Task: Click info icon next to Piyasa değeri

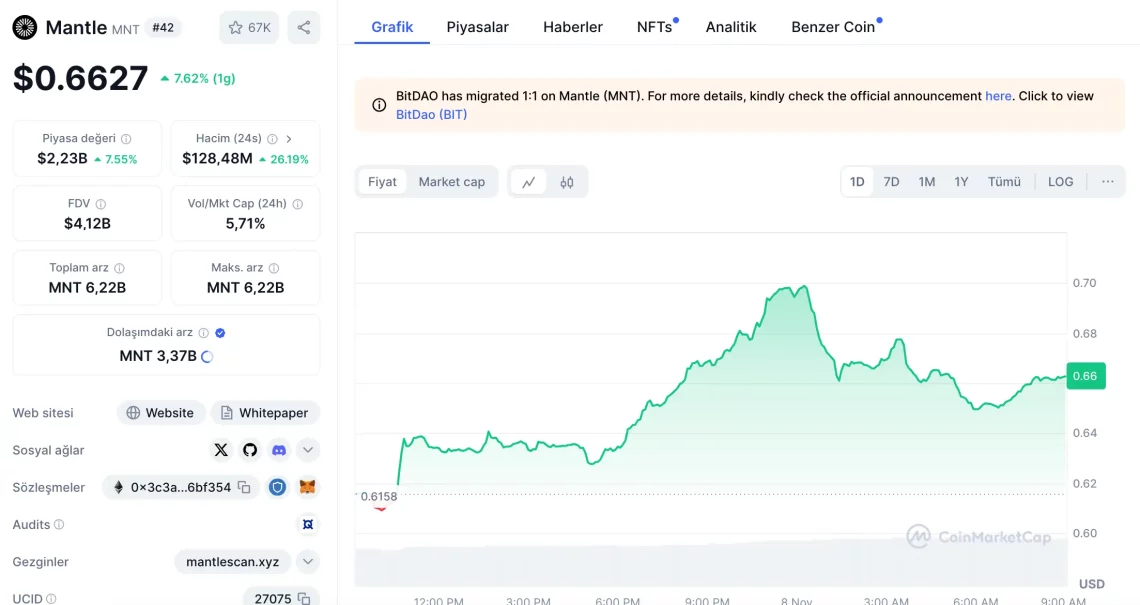Action: pos(127,139)
